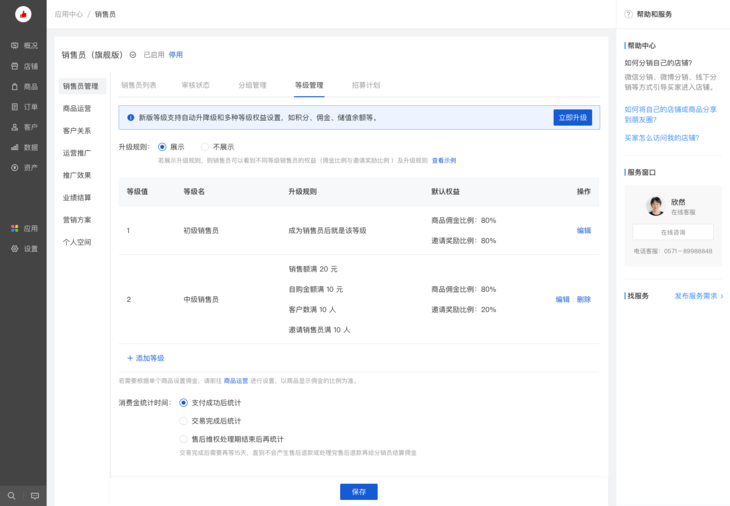The image size is (730, 506).
Task: Click the red logo icon in sidebar
Action: click(x=23, y=15)
